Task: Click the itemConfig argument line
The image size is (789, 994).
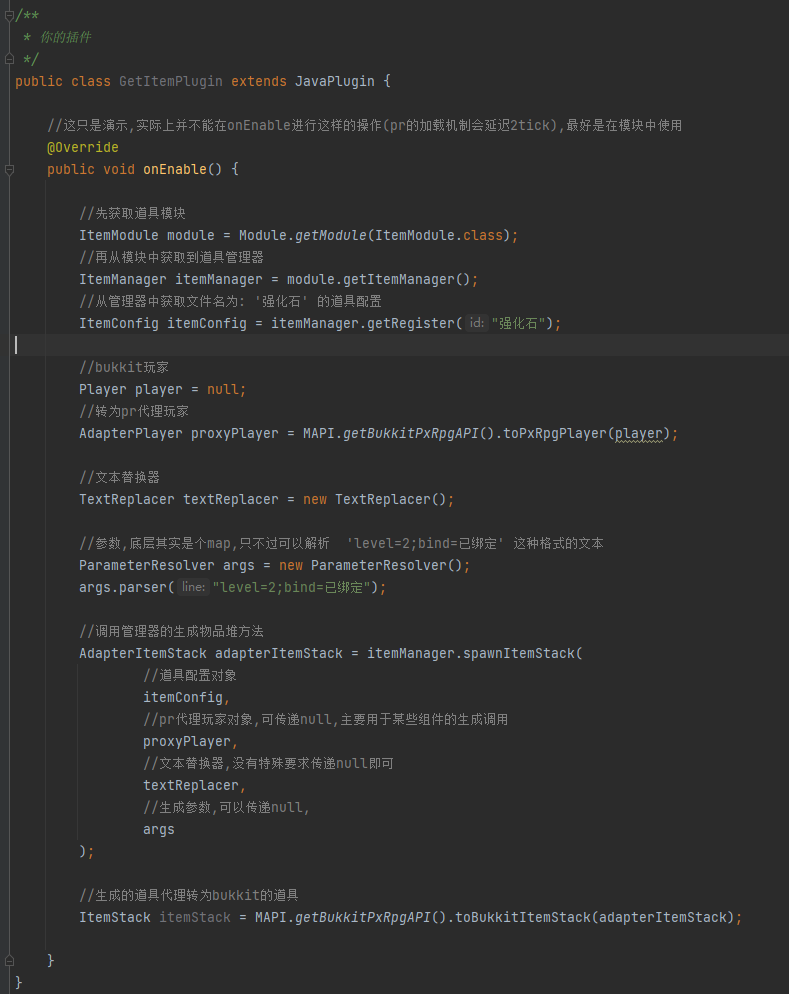Action: (186, 697)
